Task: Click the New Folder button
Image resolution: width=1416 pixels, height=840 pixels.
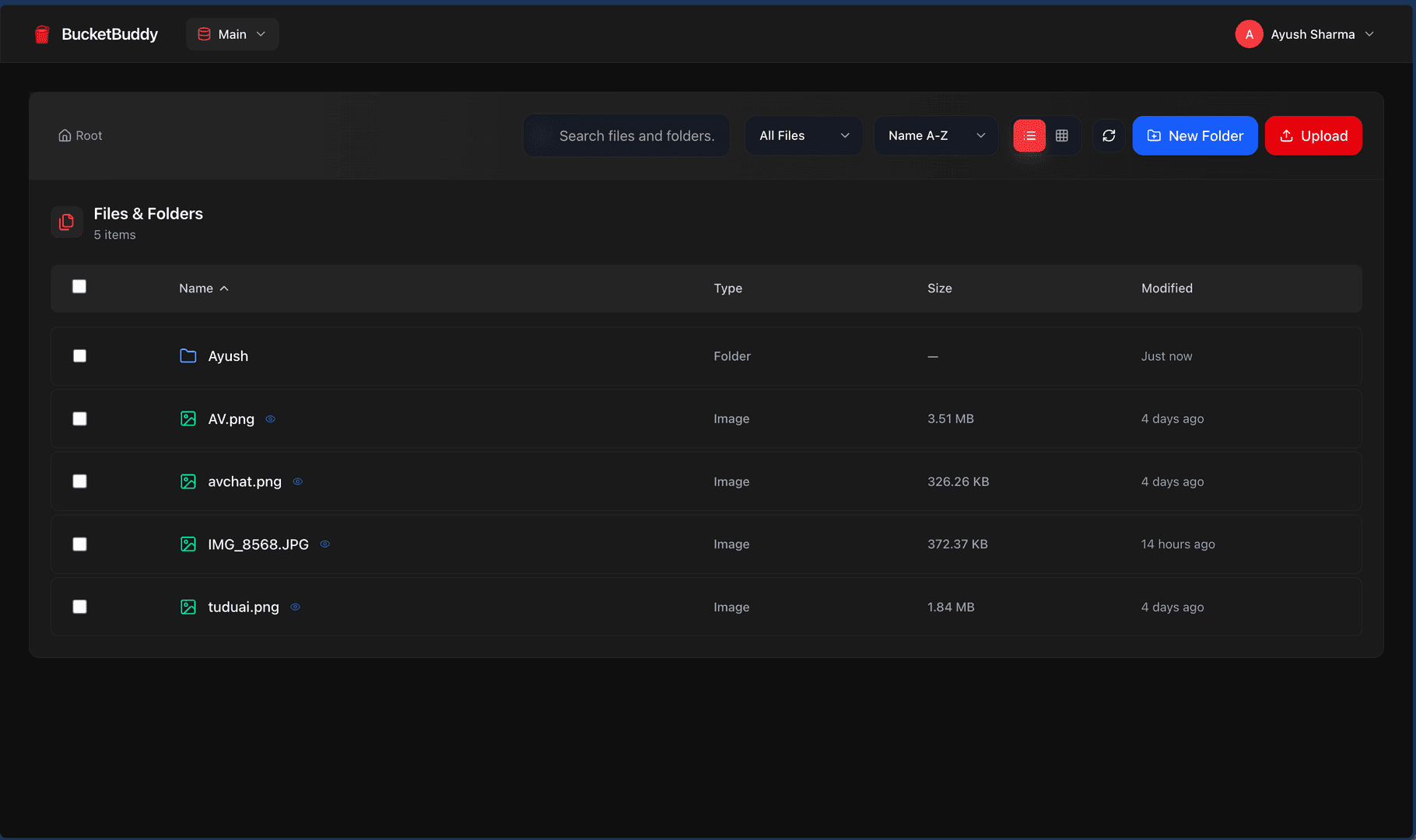Action: [x=1195, y=135]
